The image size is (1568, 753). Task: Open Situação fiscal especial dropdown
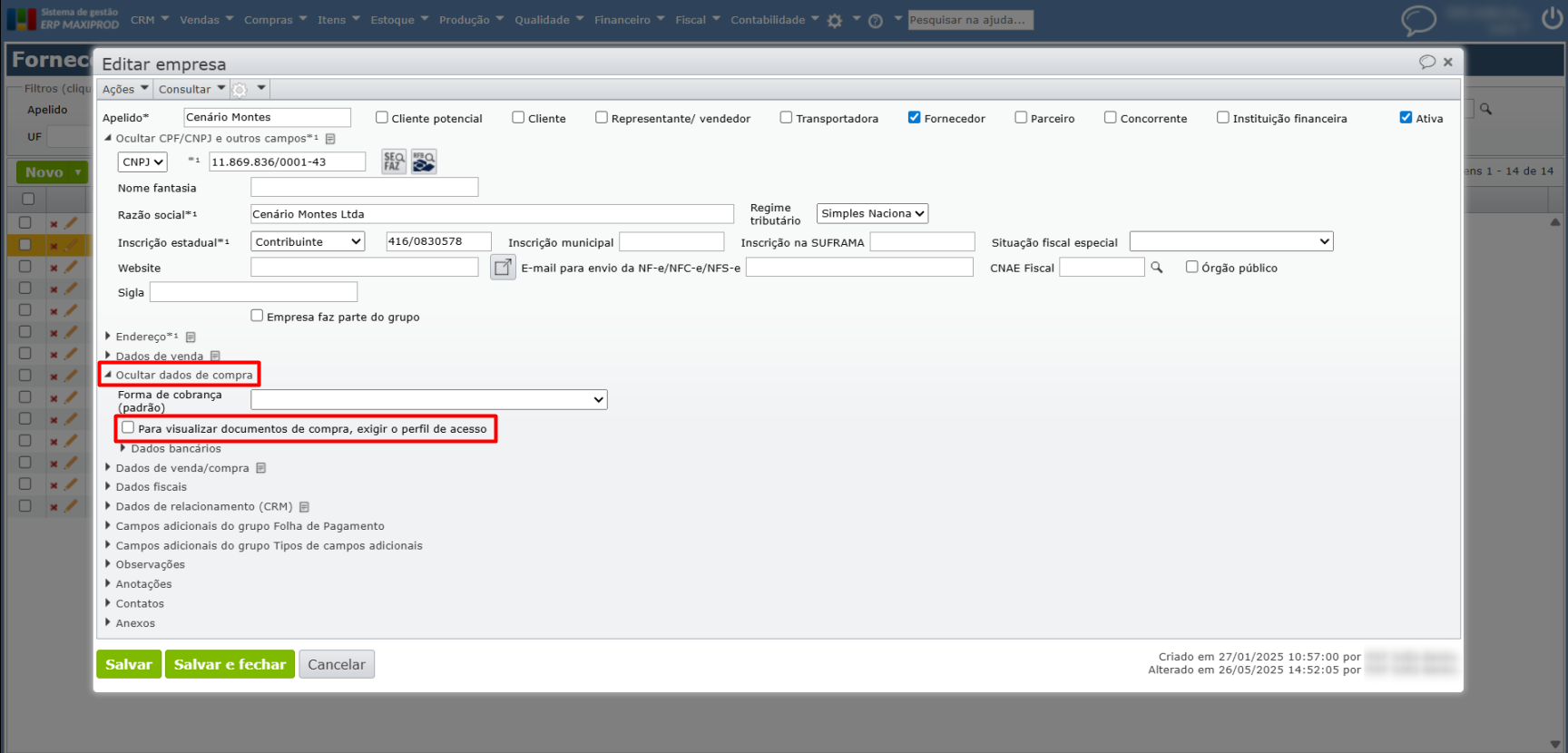pyautogui.click(x=1231, y=242)
